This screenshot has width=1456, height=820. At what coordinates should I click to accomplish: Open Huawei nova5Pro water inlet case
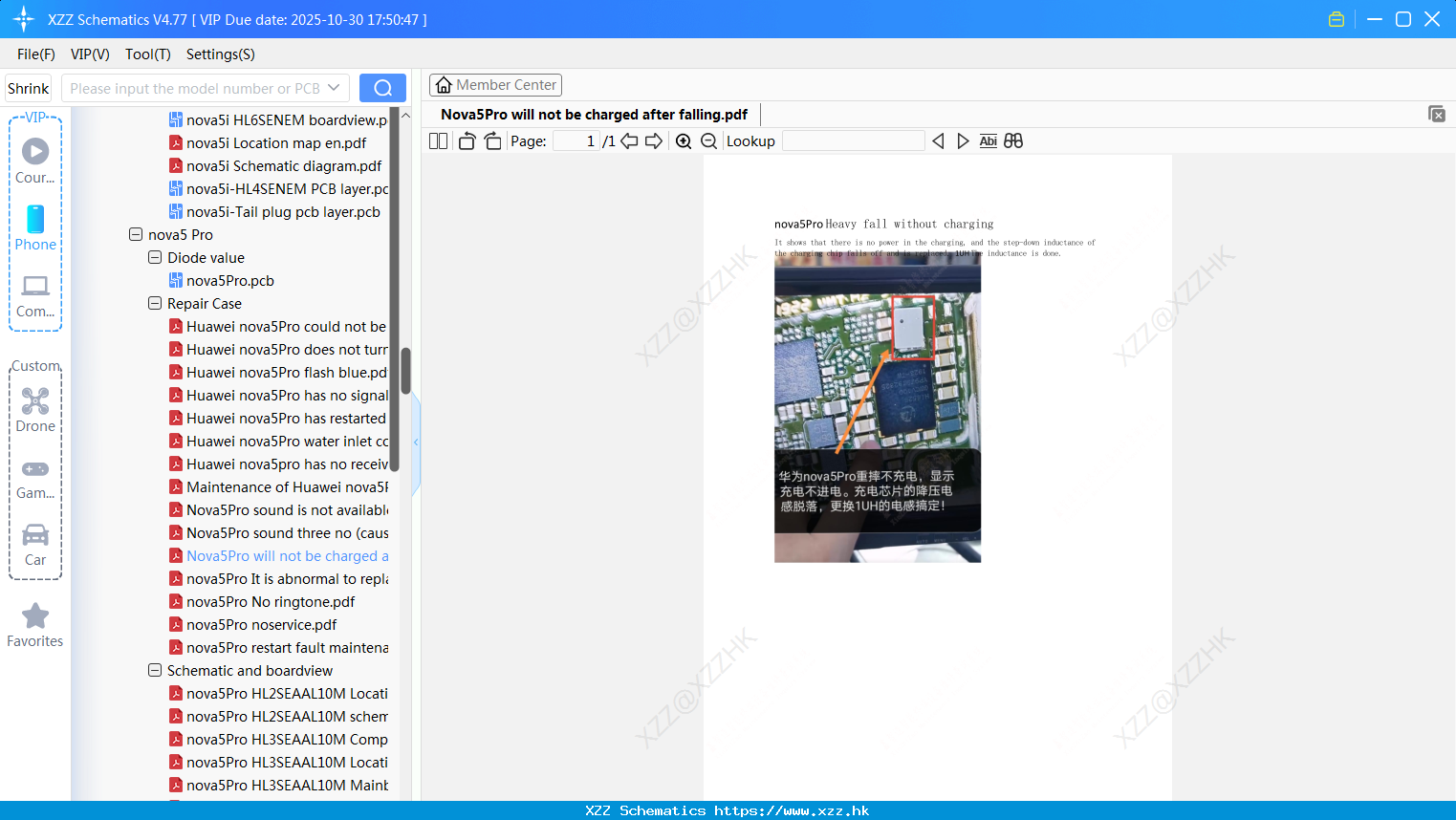point(278,441)
